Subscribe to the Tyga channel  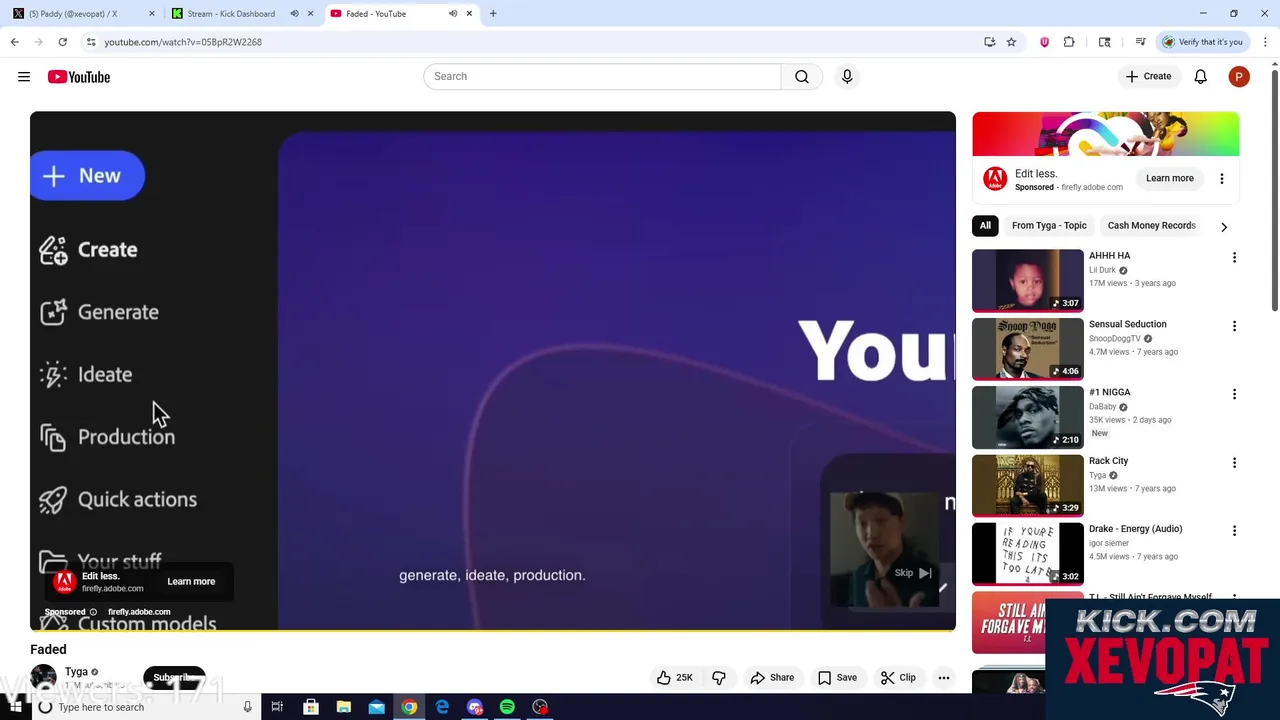click(x=174, y=678)
